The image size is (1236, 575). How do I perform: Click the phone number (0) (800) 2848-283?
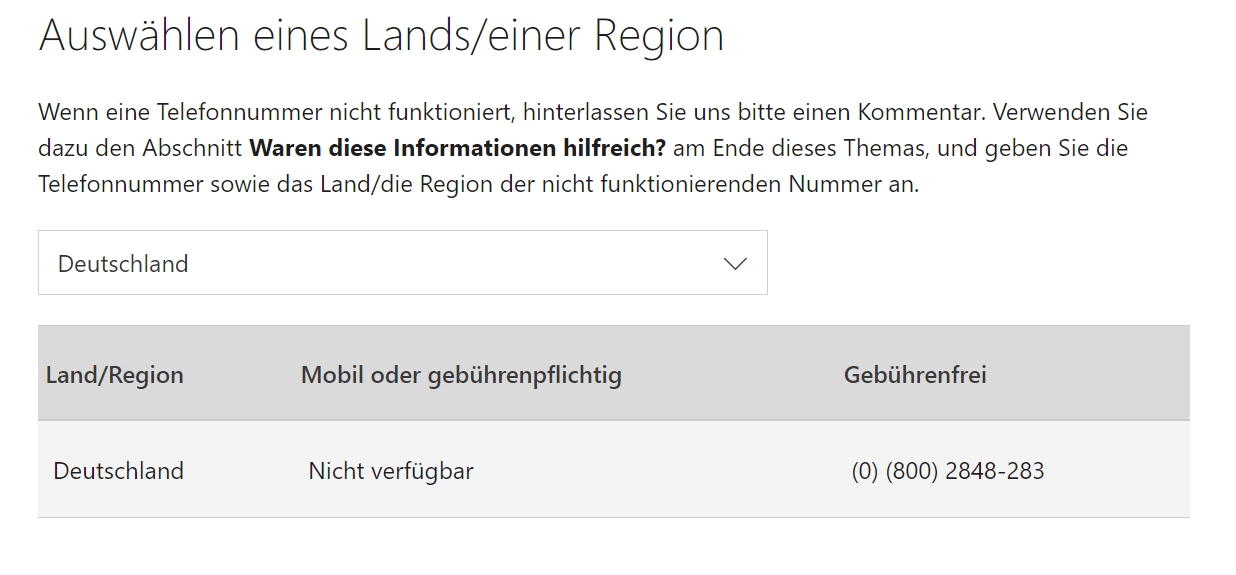point(948,471)
